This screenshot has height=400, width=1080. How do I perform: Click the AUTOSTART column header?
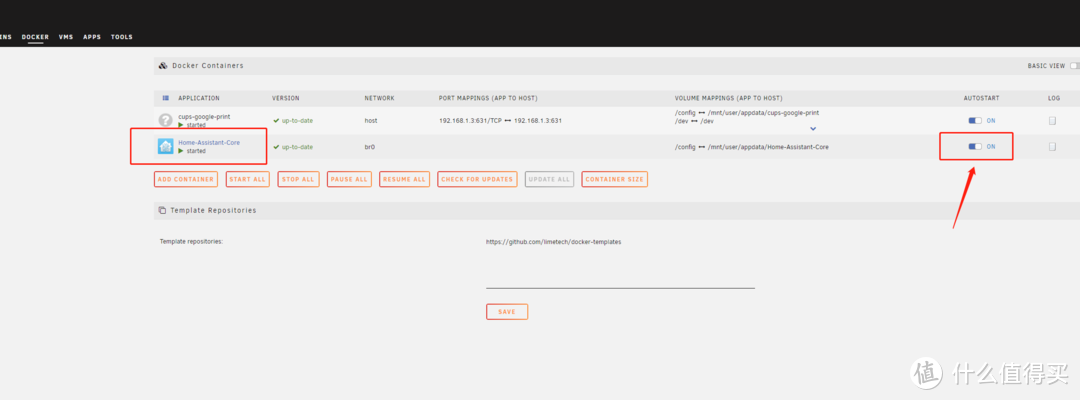982,98
